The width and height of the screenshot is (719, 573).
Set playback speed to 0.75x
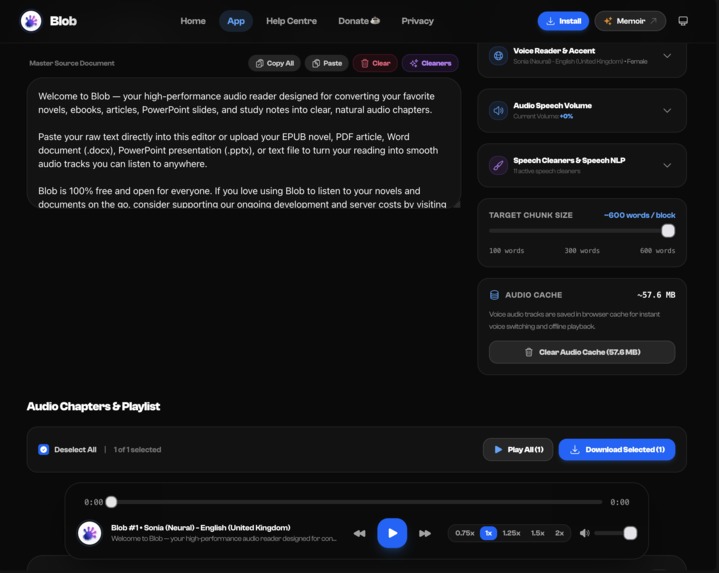[x=465, y=533]
